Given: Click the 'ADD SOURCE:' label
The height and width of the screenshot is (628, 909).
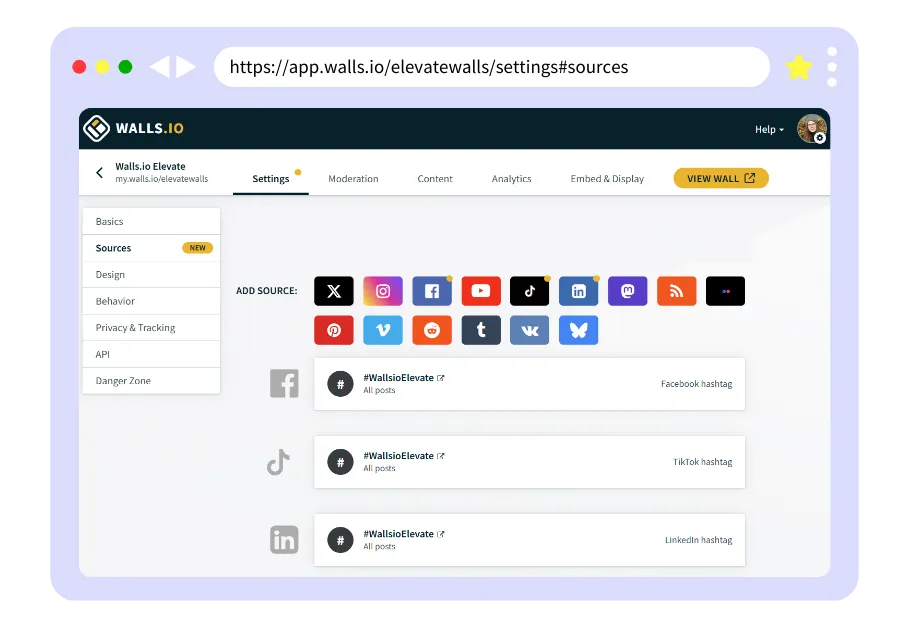Looking at the screenshot, I should (267, 291).
